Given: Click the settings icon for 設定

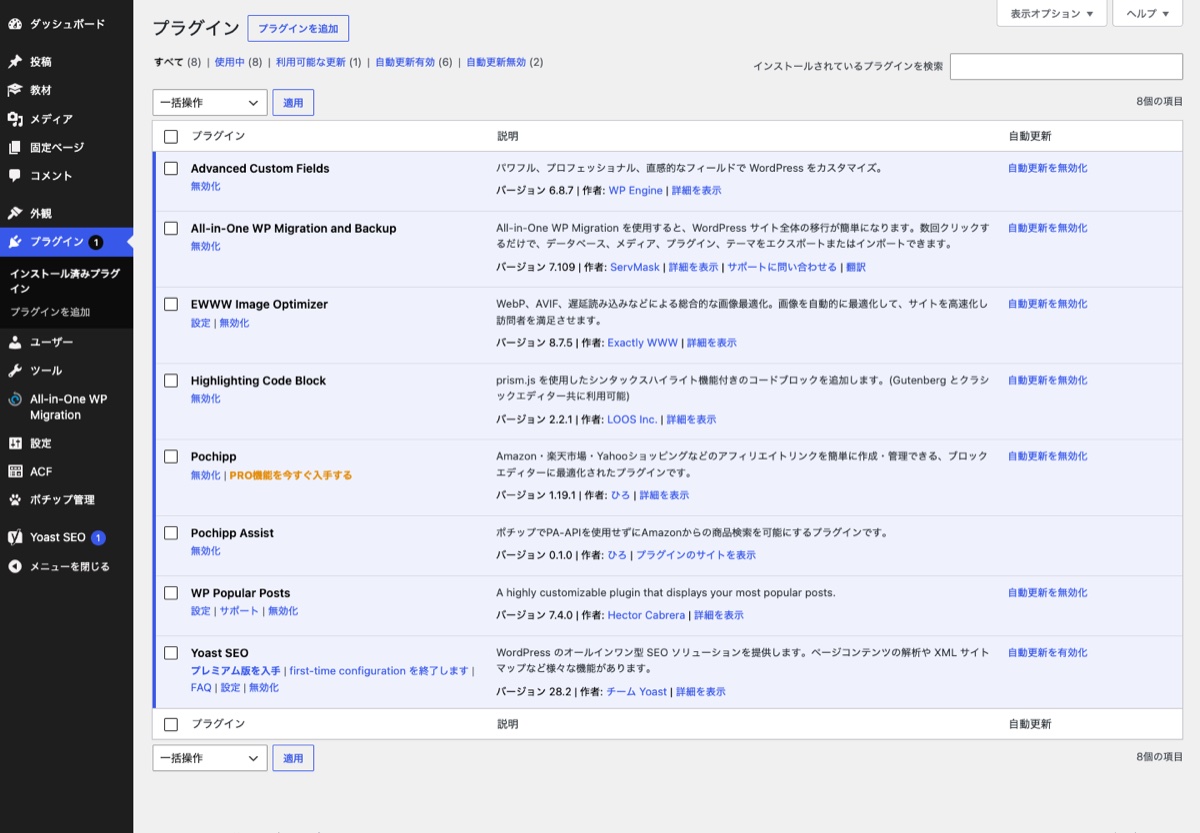Looking at the screenshot, I should point(15,443).
